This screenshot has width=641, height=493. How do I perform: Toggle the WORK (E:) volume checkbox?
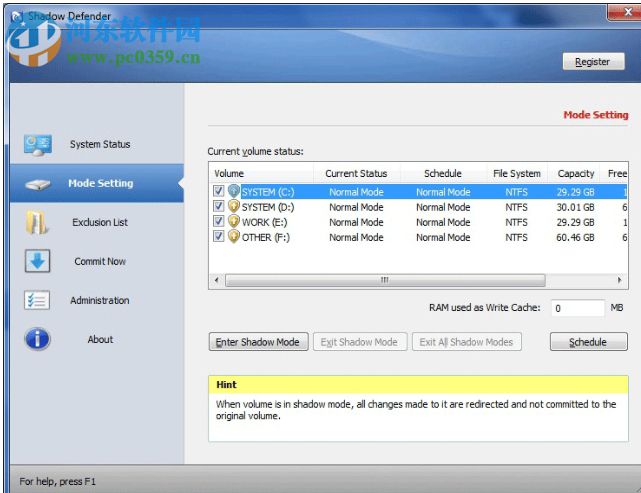219,222
